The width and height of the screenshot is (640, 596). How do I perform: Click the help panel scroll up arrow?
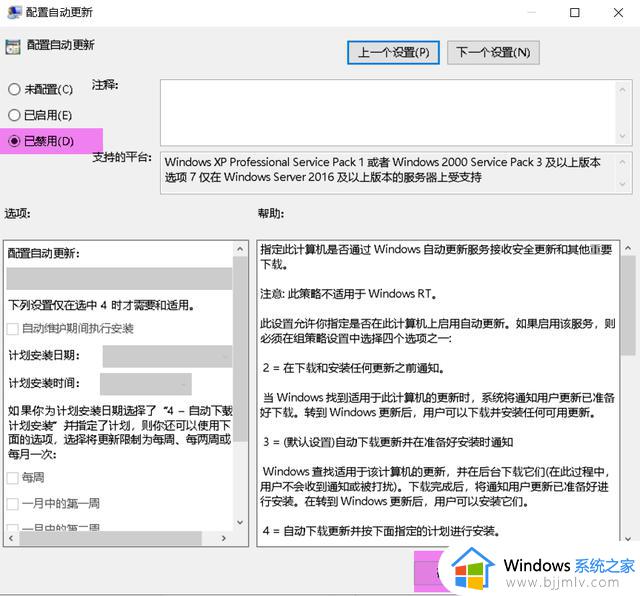(628, 248)
